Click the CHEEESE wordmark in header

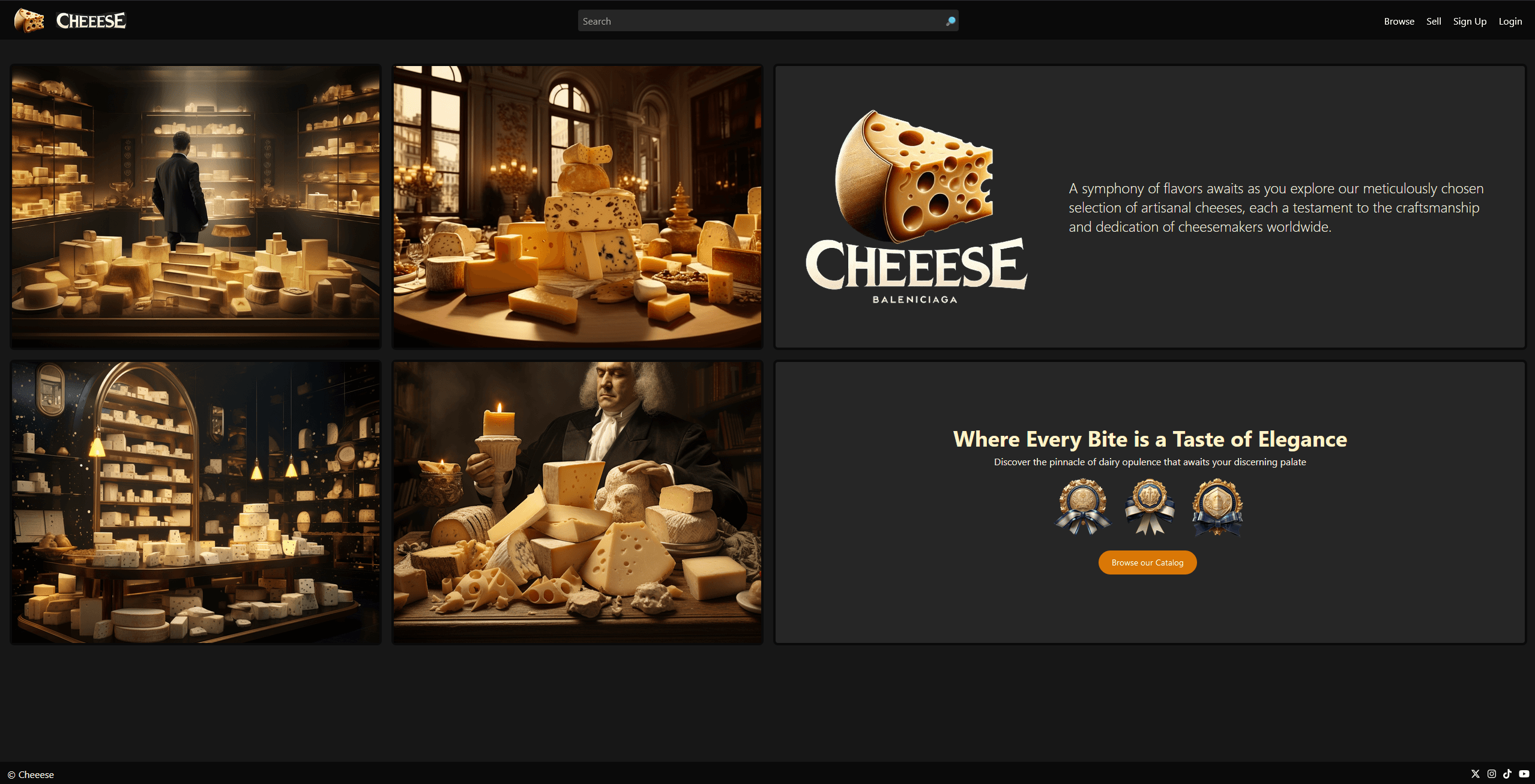point(91,20)
